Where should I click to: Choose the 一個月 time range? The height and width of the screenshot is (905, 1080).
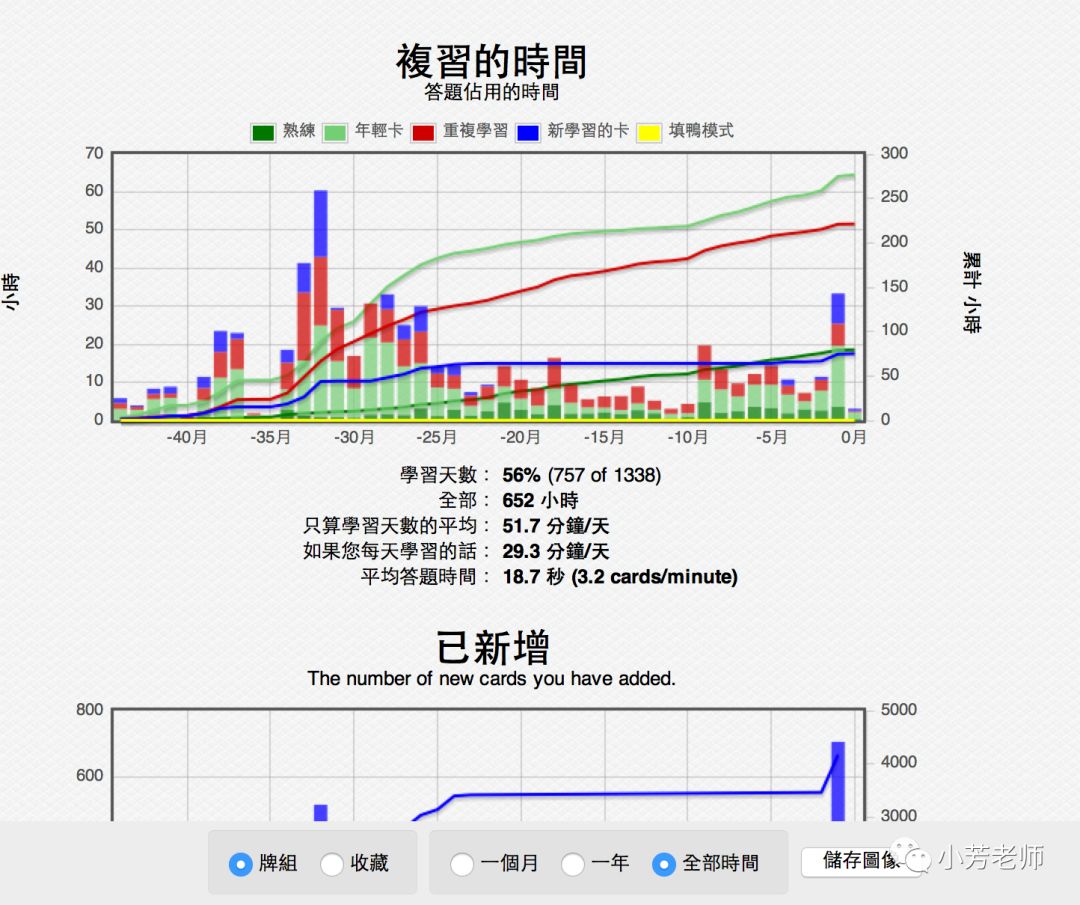coord(461,864)
